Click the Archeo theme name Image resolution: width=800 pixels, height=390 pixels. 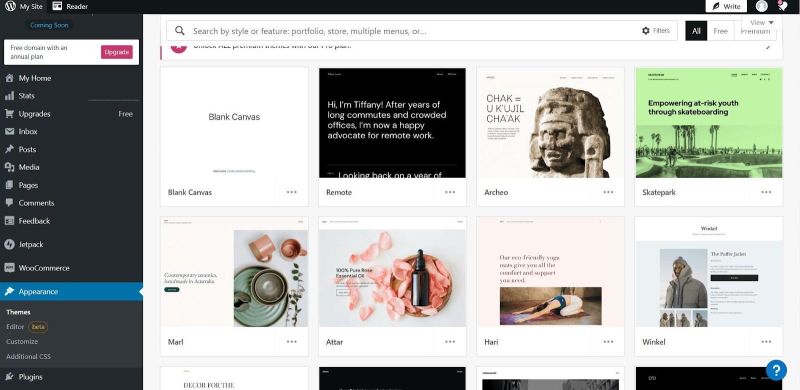pyautogui.click(x=496, y=192)
